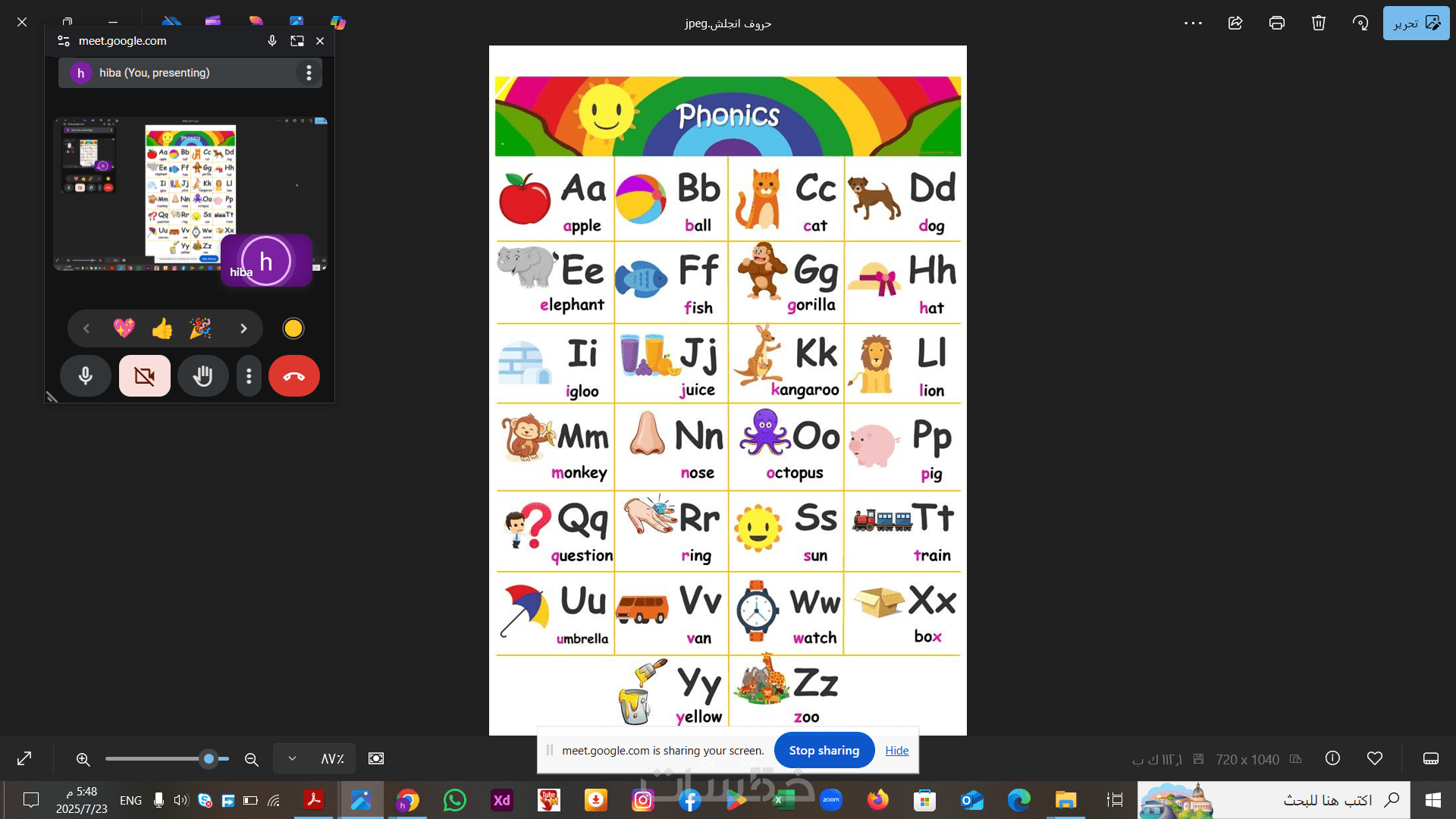Screen dimensions: 1456x819
Task: Click the delete trash icon
Action: pos(1318,23)
